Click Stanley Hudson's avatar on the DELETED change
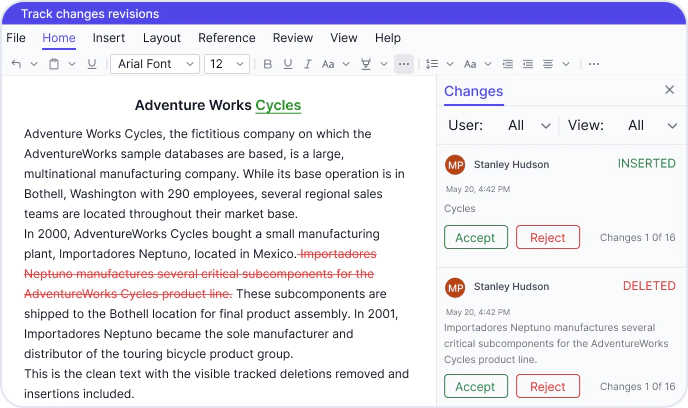The width and height of the screenshot is (688, 408). point(455,288)
